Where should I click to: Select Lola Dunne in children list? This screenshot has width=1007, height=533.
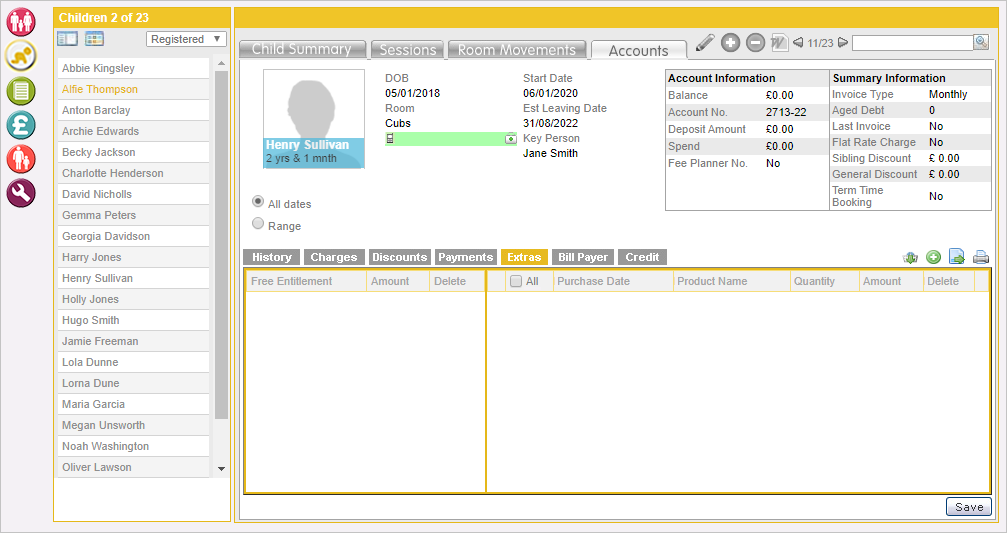[x=134, y=362]
